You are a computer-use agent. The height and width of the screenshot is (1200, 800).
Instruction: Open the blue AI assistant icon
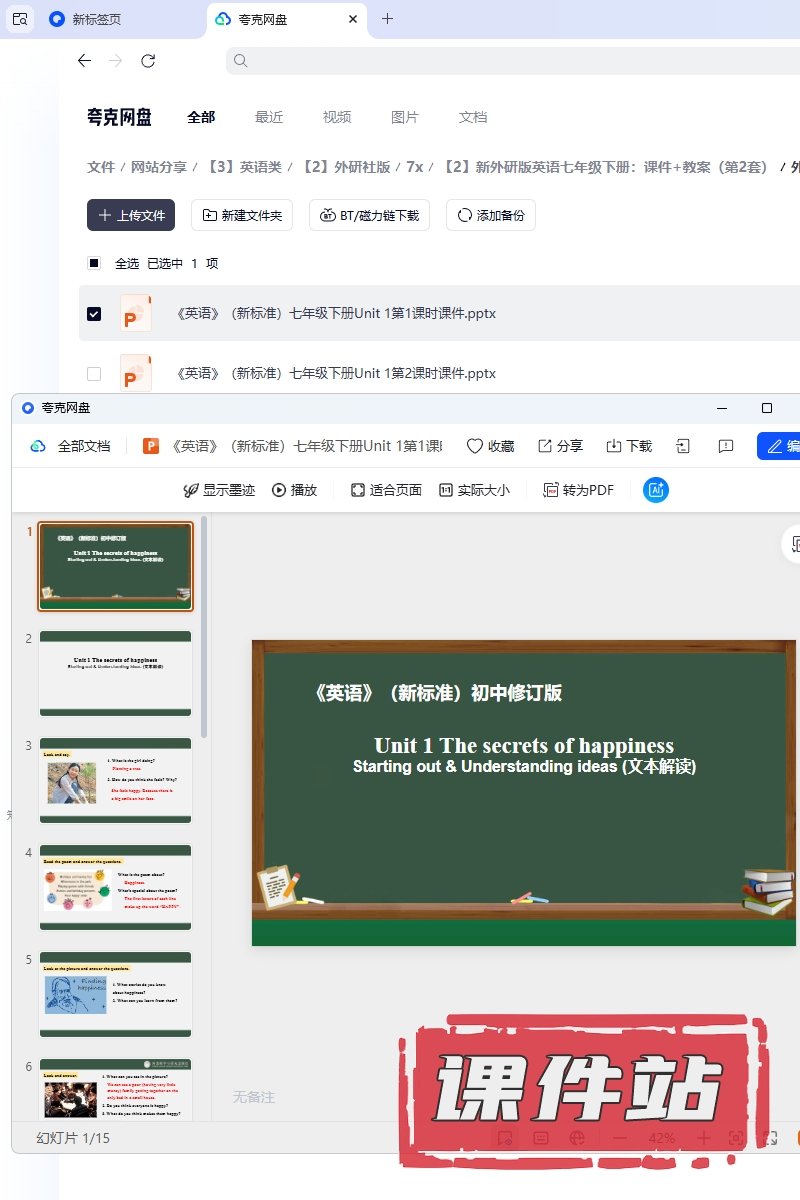[x=656, y=490]
